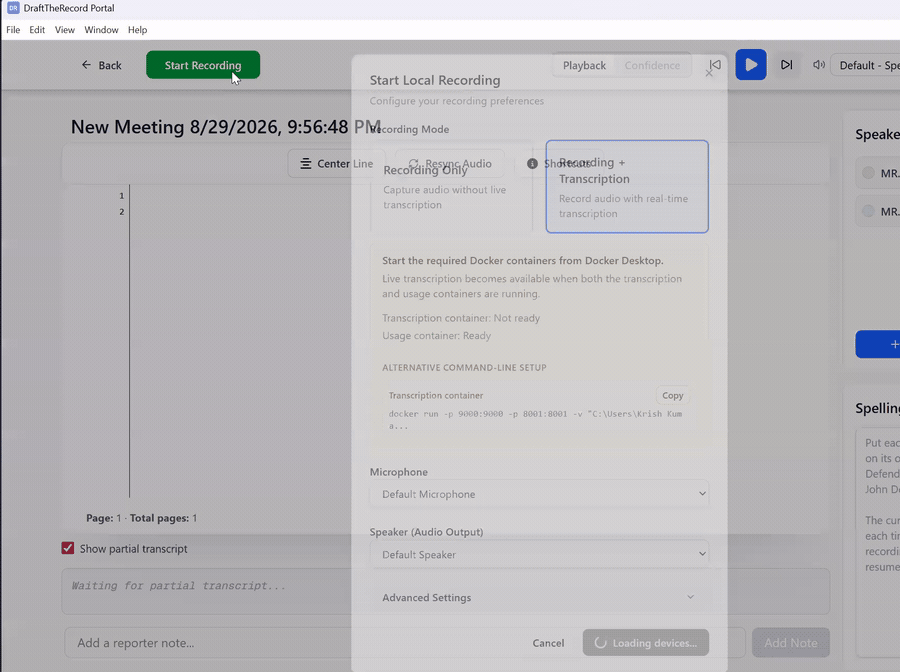
Task: Click the 'Start Local Recording' dialog heading
Action: tap(435, 80)
